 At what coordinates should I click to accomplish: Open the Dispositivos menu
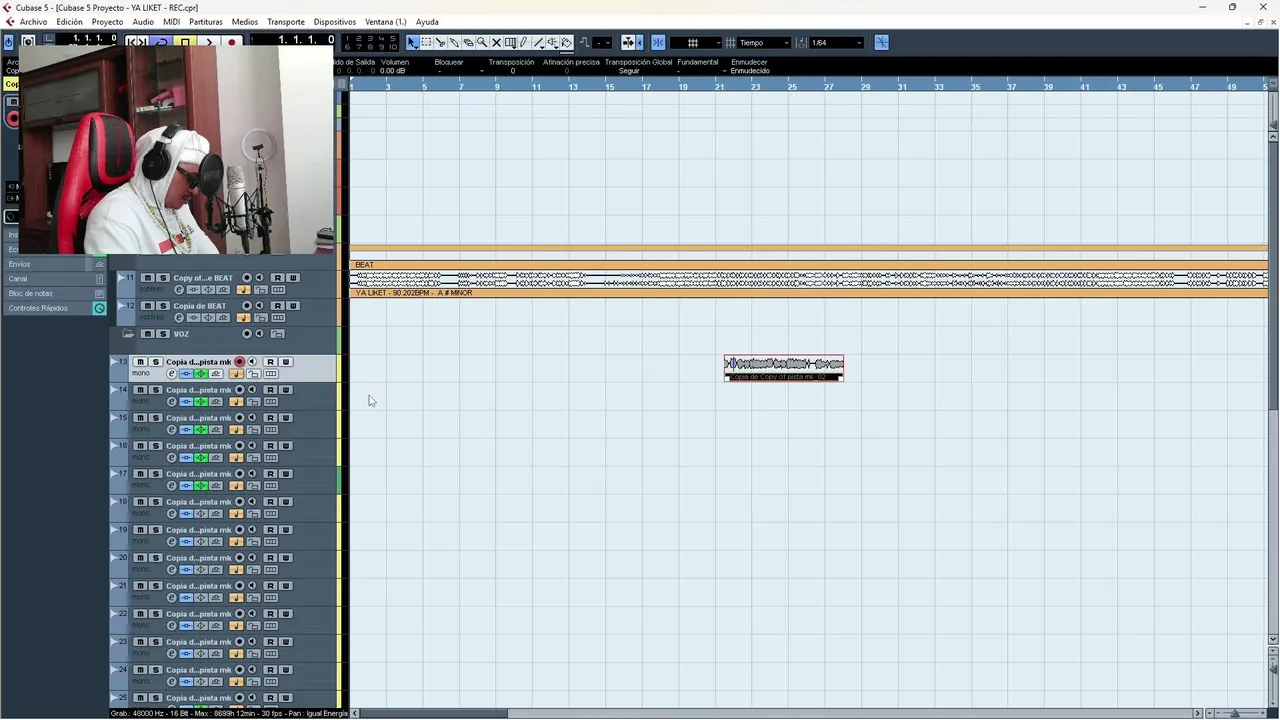click(x=334, y=22)
